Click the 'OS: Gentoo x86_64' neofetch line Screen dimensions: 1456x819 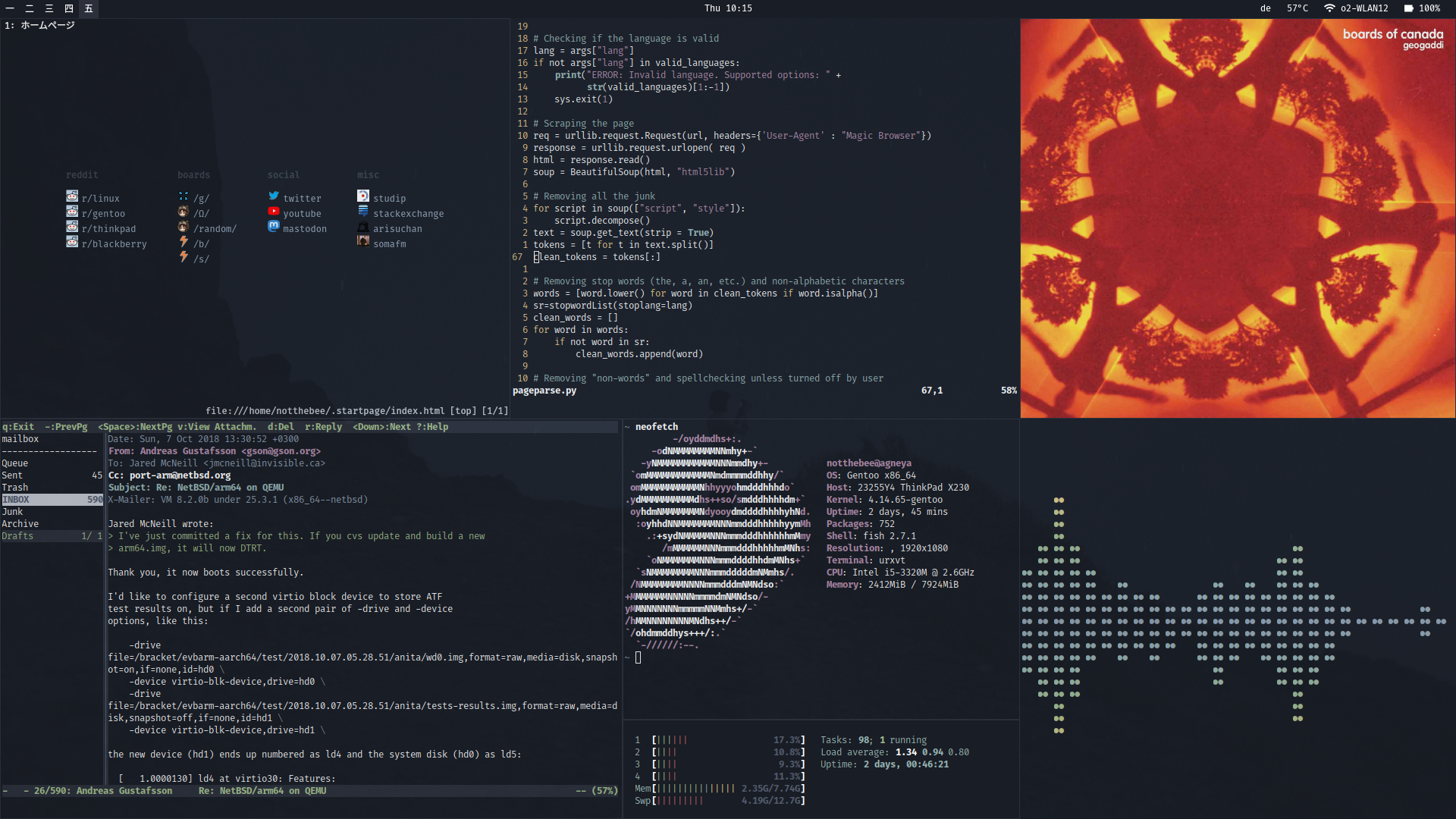tap(871, 475)
